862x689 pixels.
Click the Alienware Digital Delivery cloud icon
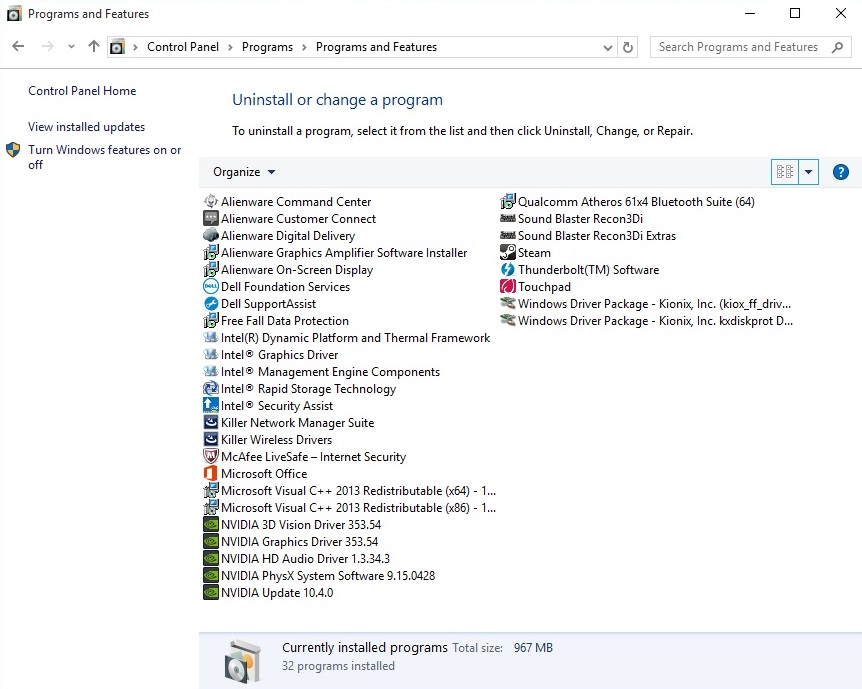(x=211, y=235)
